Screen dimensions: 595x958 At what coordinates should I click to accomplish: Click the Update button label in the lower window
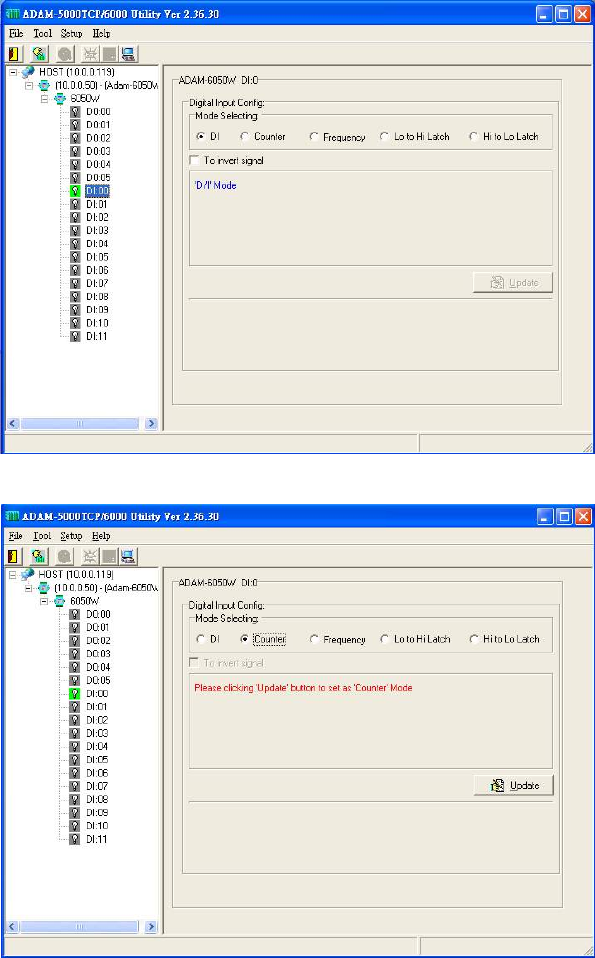(x=524, y=785)
